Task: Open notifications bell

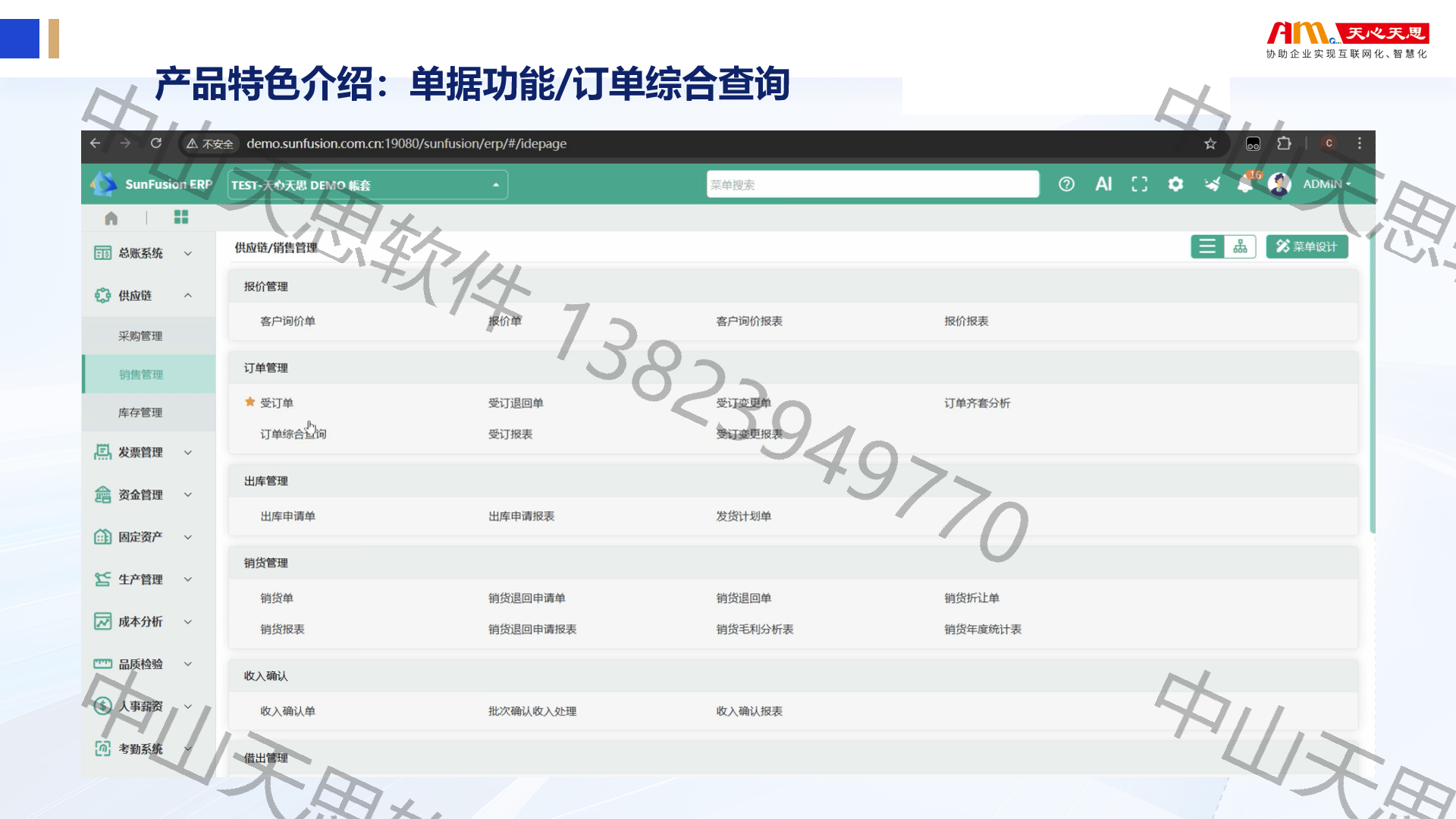Action: (1245, 185)
